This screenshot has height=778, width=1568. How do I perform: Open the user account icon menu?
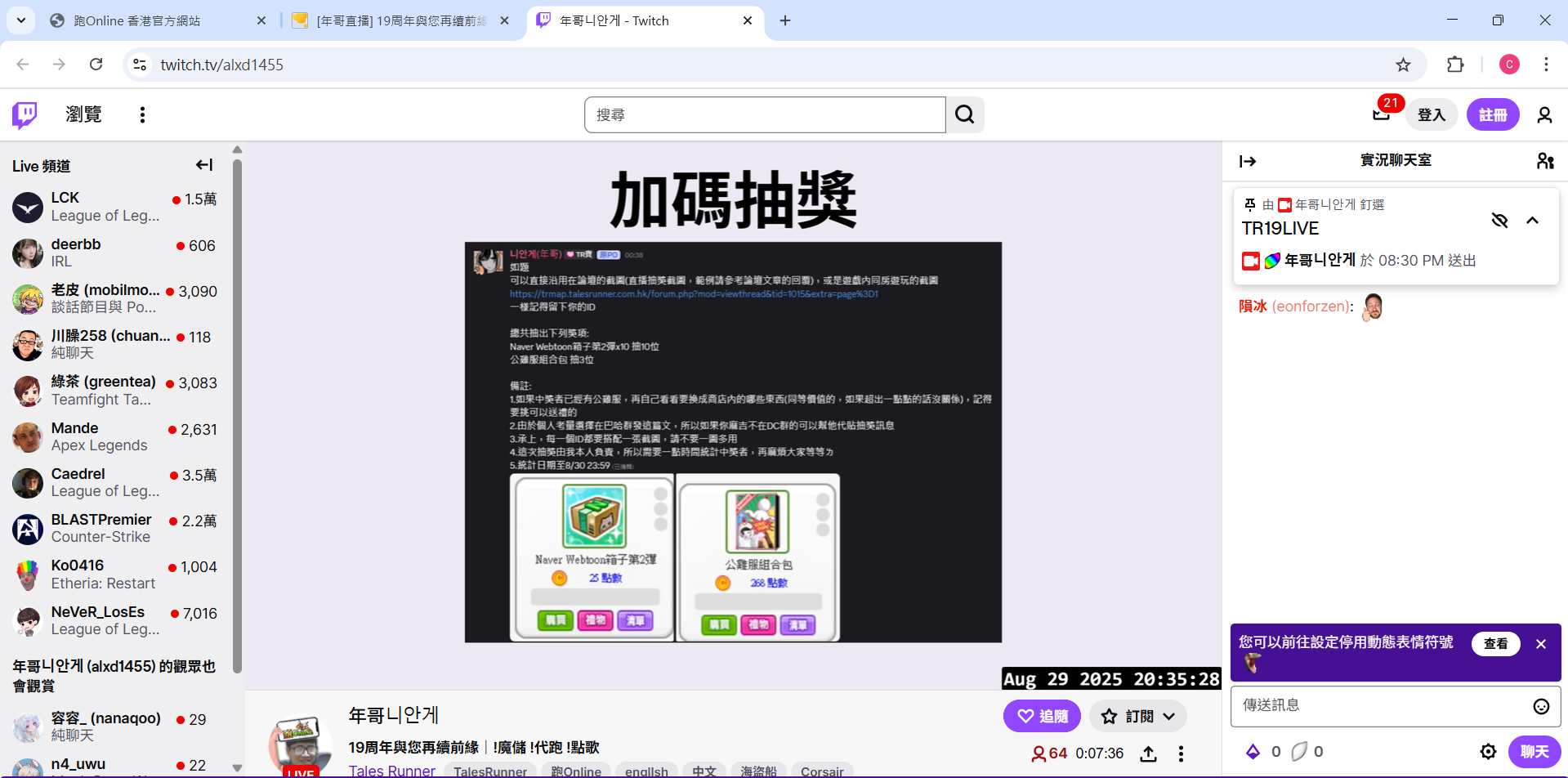[1544, 115]
